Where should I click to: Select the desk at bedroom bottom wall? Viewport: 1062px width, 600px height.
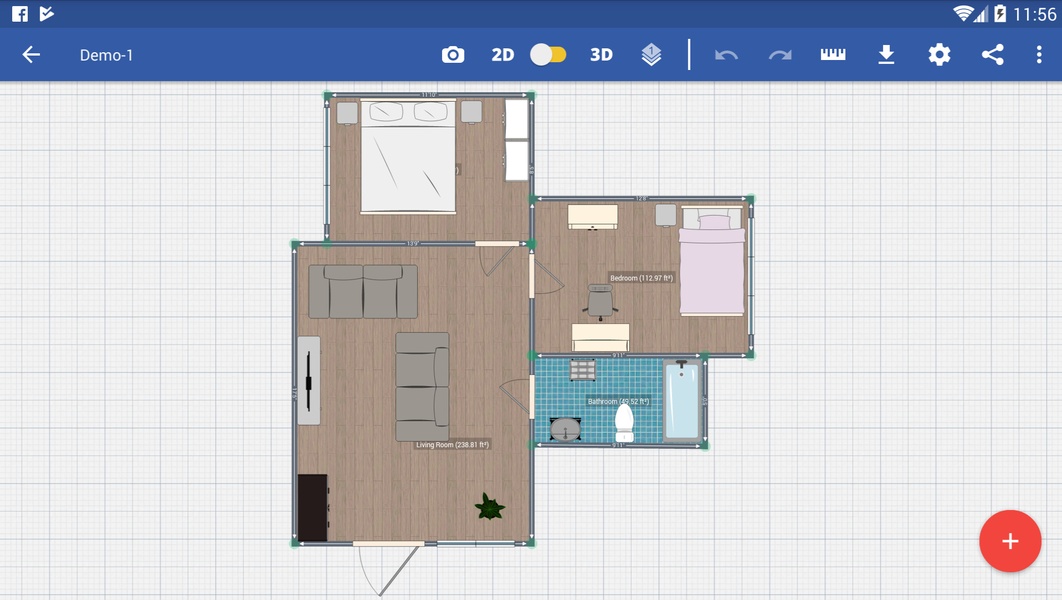click(x=600, y=337)
